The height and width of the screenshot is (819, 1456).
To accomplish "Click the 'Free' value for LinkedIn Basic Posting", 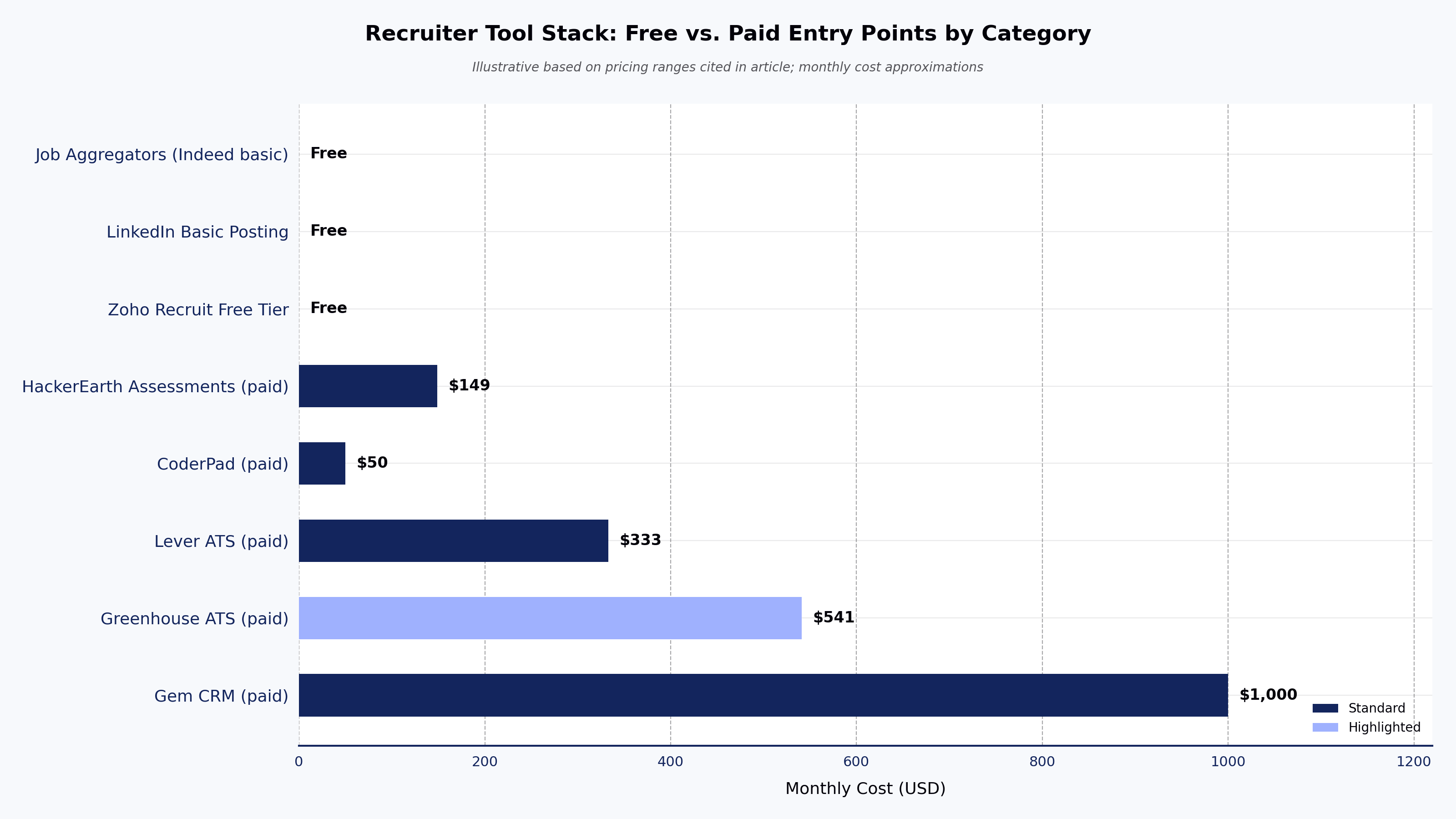I will click(329, 231).
